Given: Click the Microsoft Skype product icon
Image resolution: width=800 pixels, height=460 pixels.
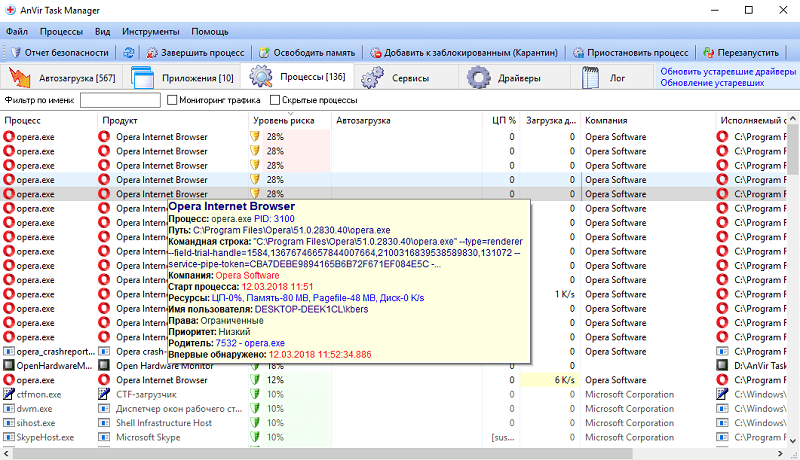Looking at the screenshot, I should (104, 437).
